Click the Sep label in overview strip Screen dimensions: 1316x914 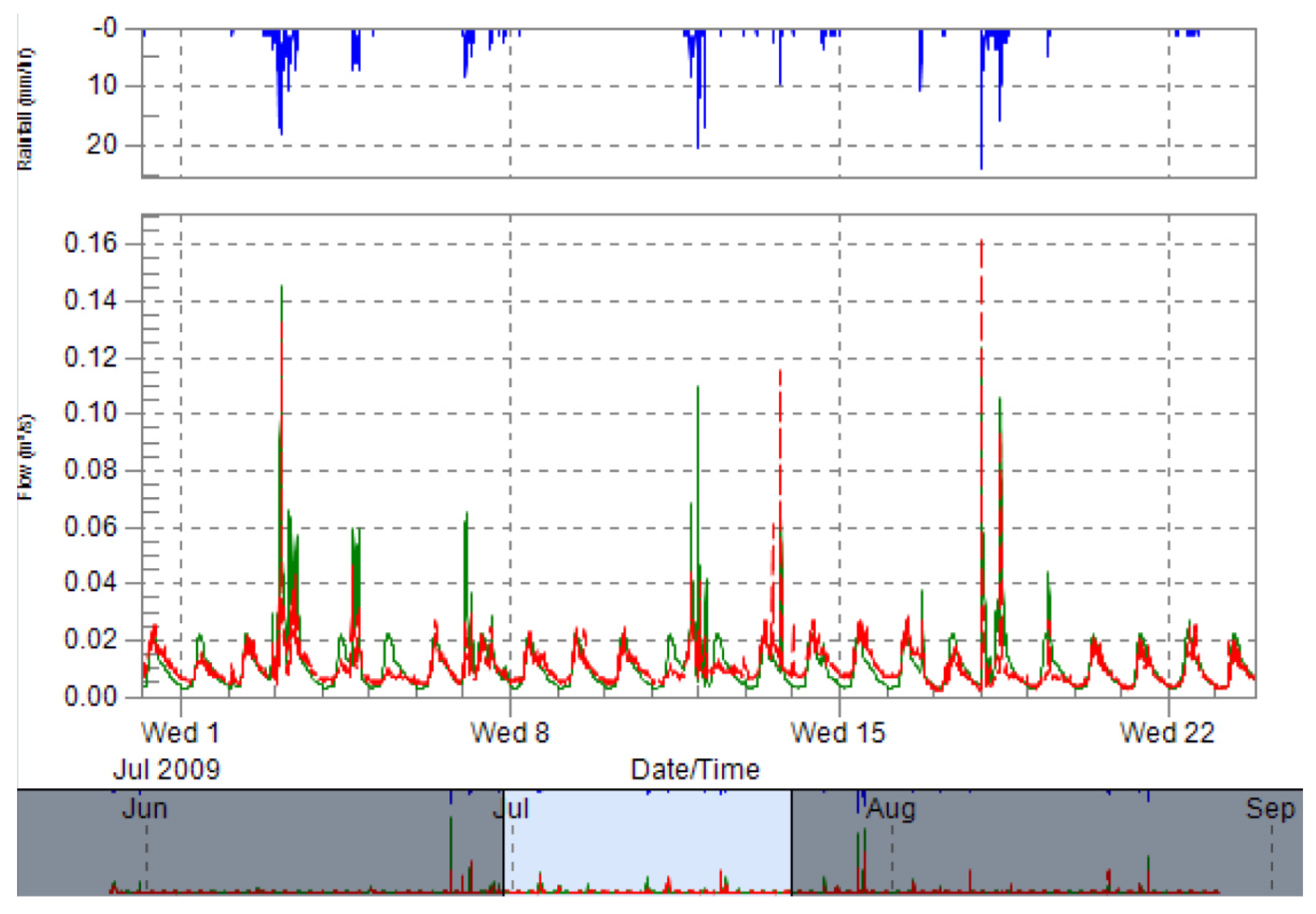(x=1270, y=809)
